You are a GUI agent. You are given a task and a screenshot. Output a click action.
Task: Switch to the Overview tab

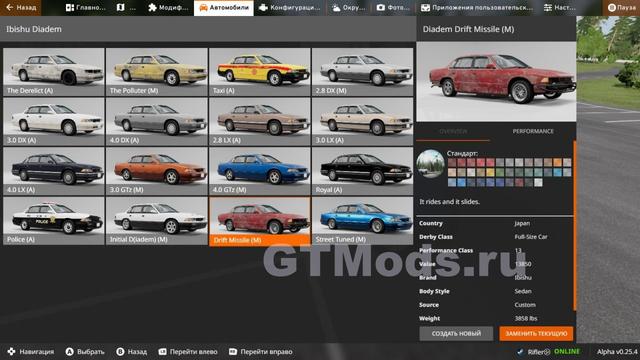pyautogui.click(x=453, y=131)
